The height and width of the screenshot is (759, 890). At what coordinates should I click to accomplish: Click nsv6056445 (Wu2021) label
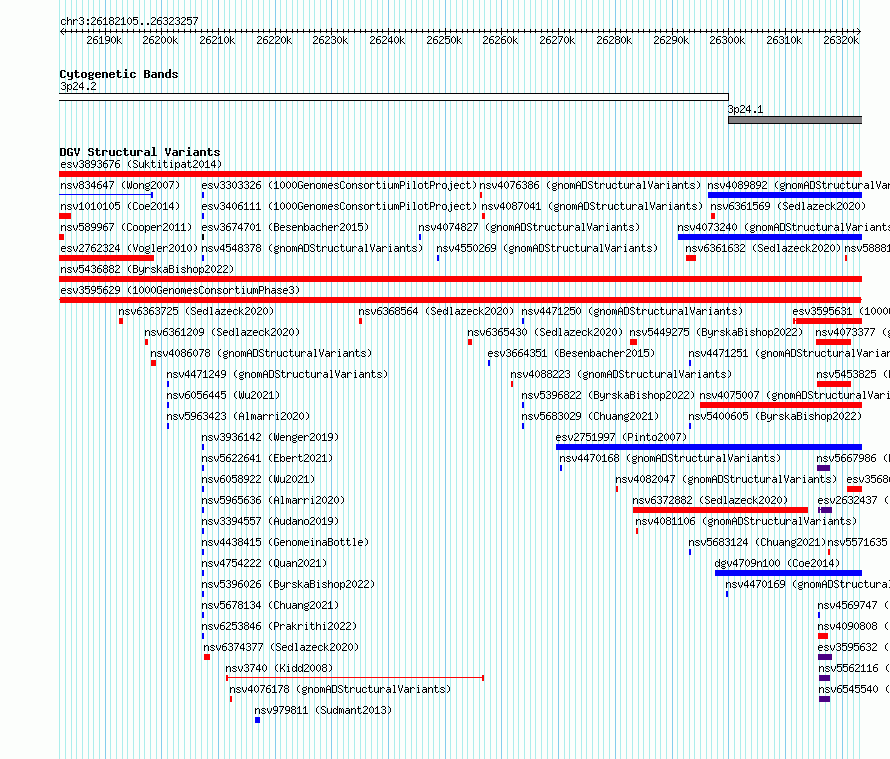[223, 396]
